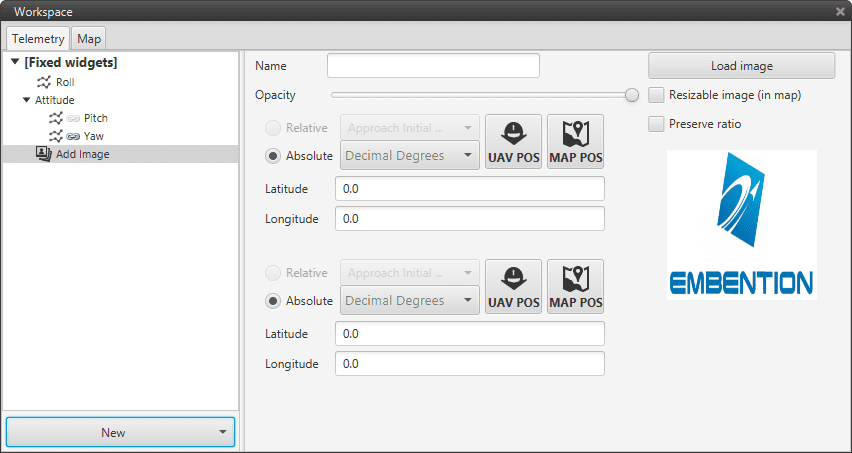
Task: Click the MAP POS button above first Latitude
Action: click(x=575, y=142)
